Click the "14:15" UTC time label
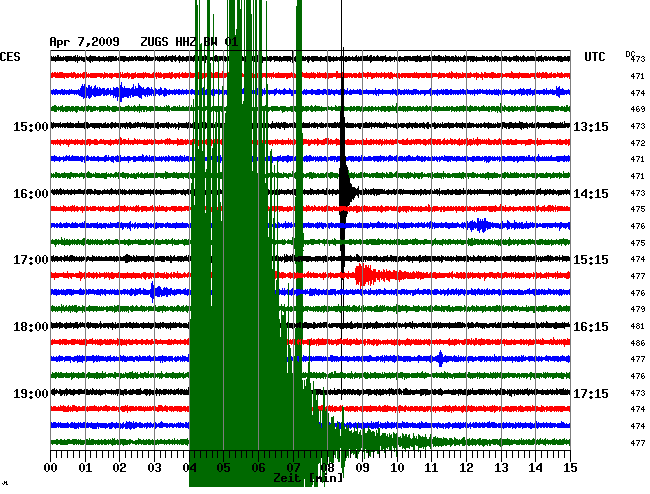 (x=591, y=194)
